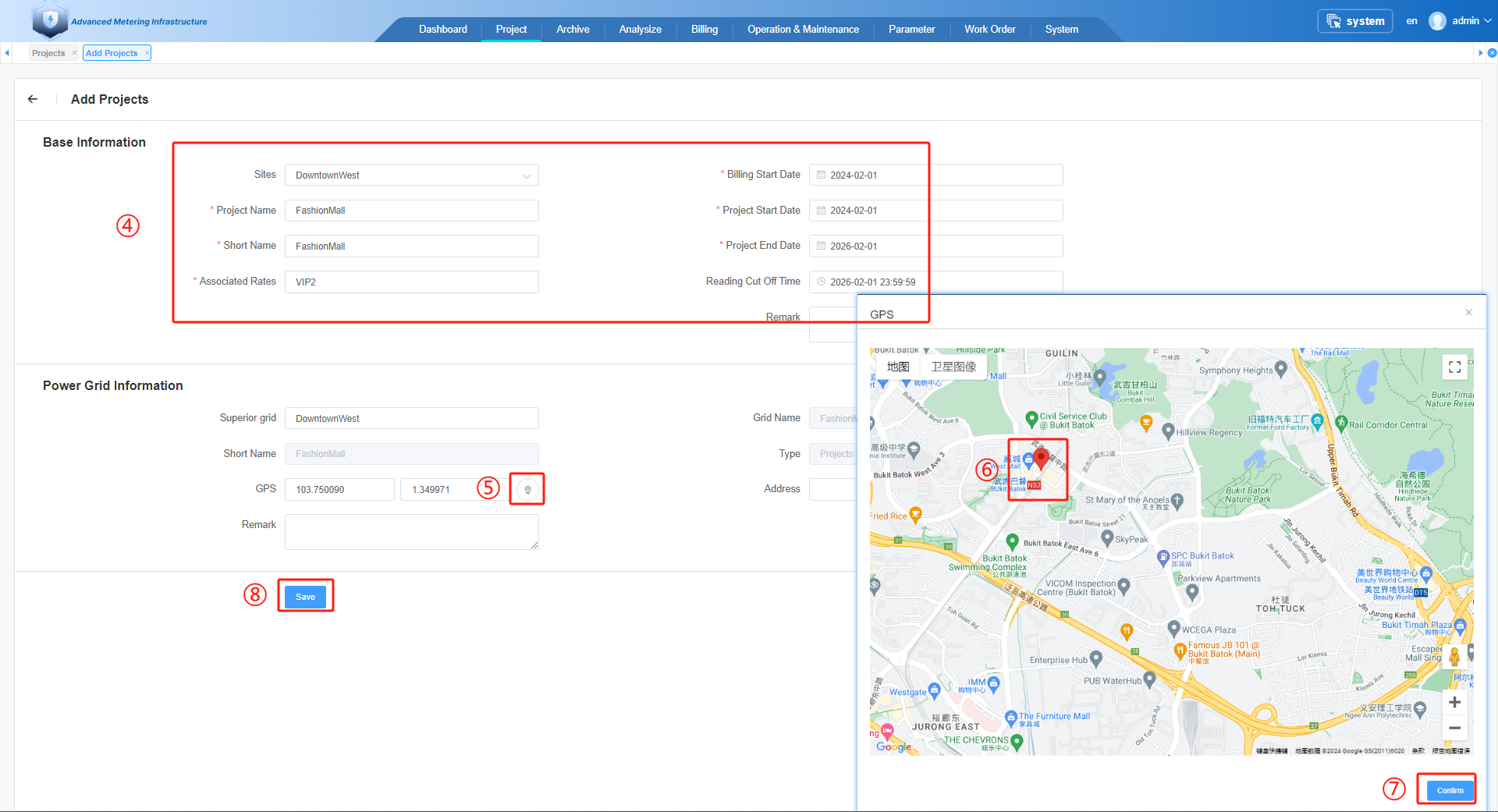Click the Project Start Date field
The image size is (1498, 812).
click(x=935, y=211)
